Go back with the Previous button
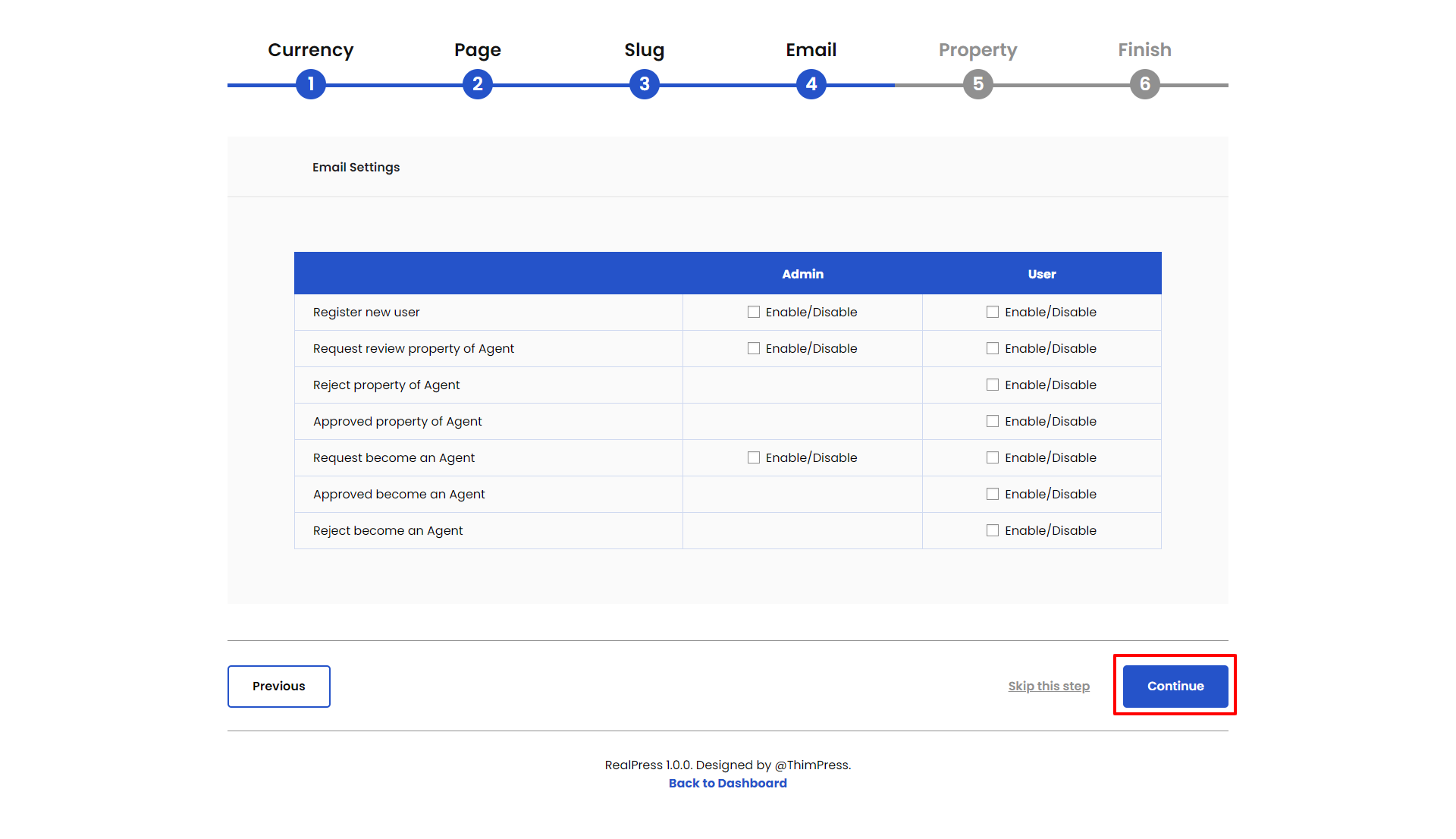 [279, 686]
